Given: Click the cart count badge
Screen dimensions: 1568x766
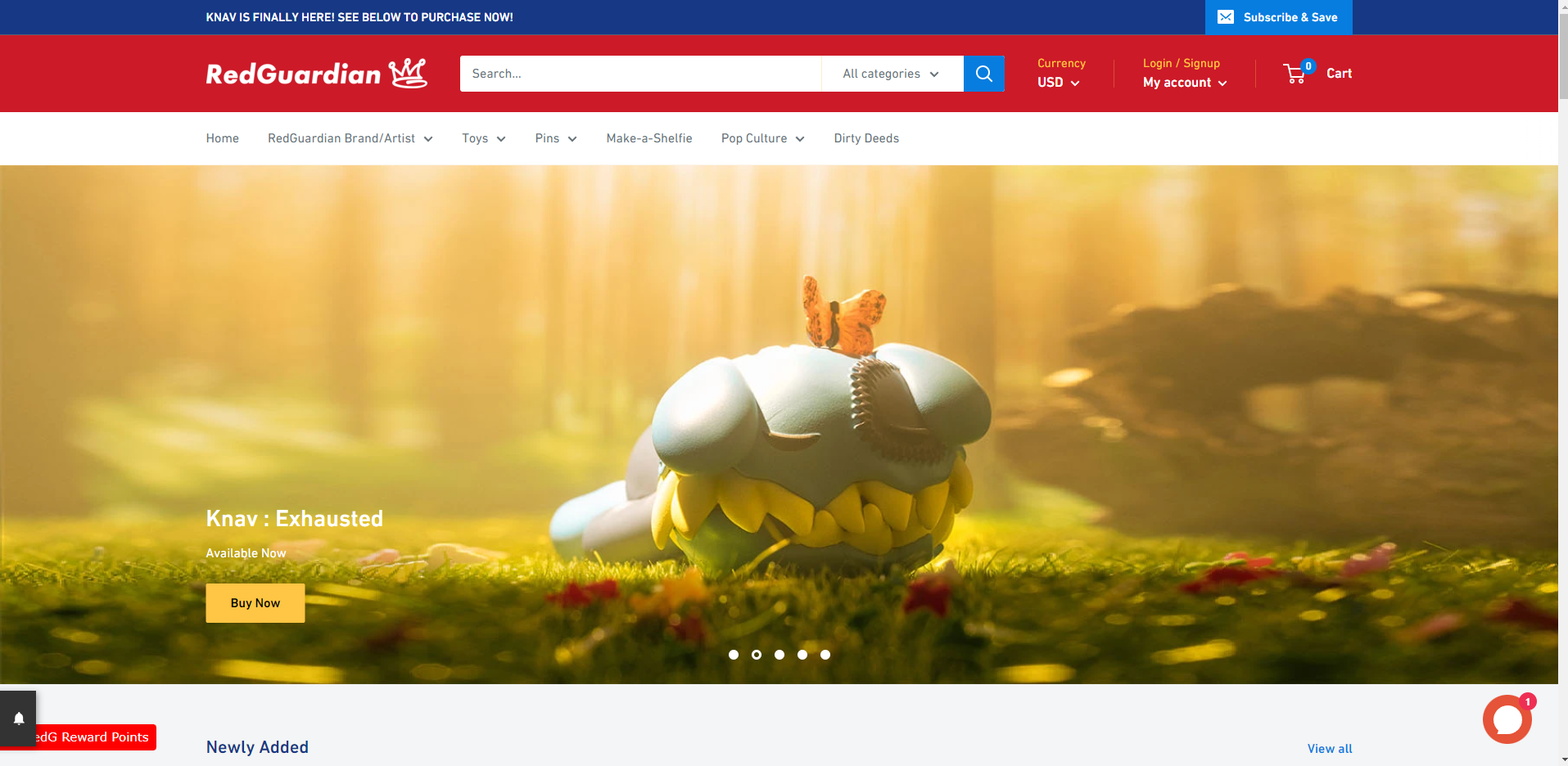Looking at the screenshot, I should [x=1308, y=66].
